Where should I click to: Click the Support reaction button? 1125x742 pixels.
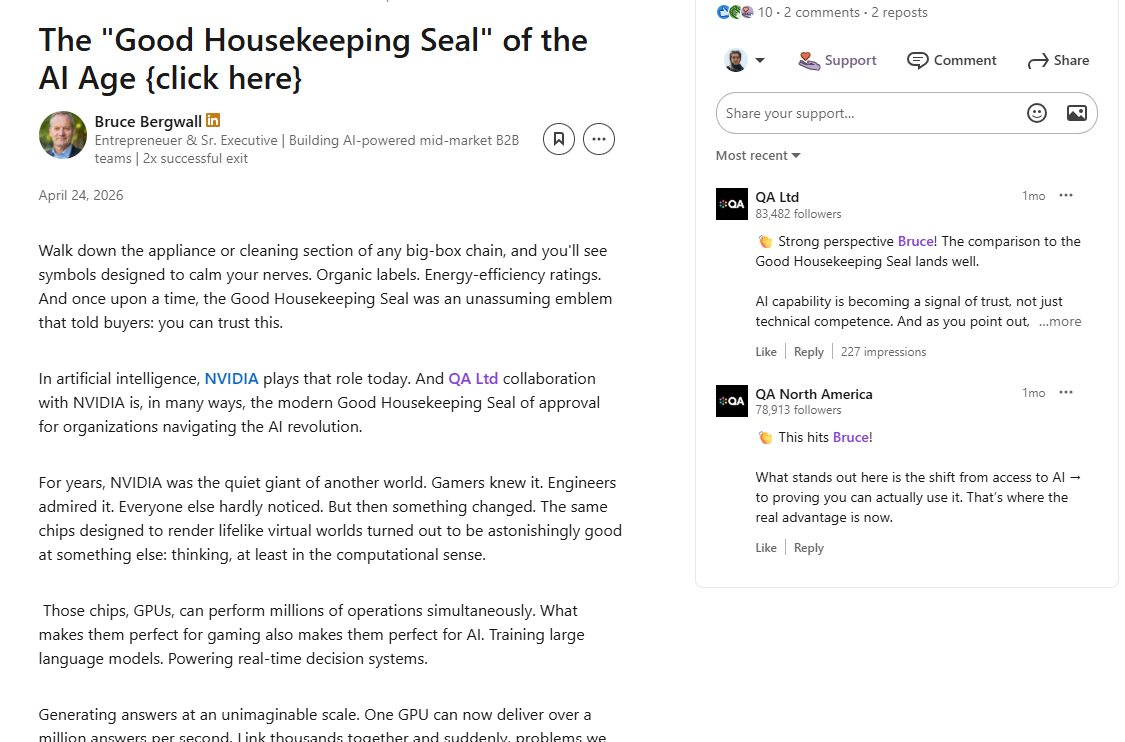[x=837, y=61]
